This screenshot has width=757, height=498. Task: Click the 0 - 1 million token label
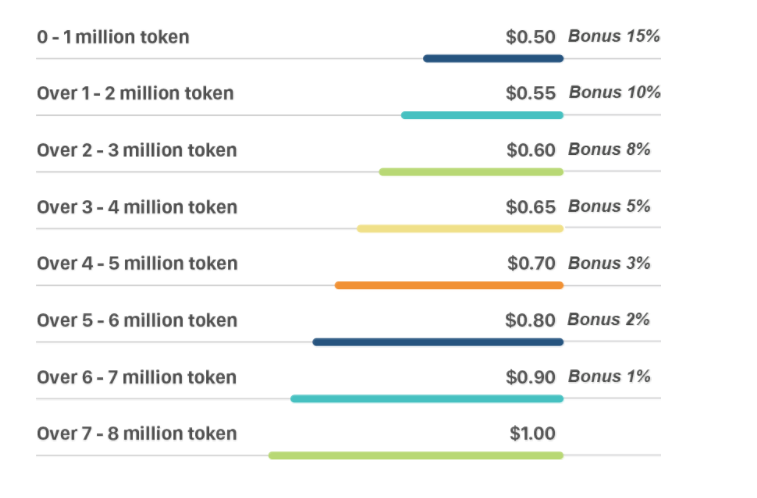[113, 37]
